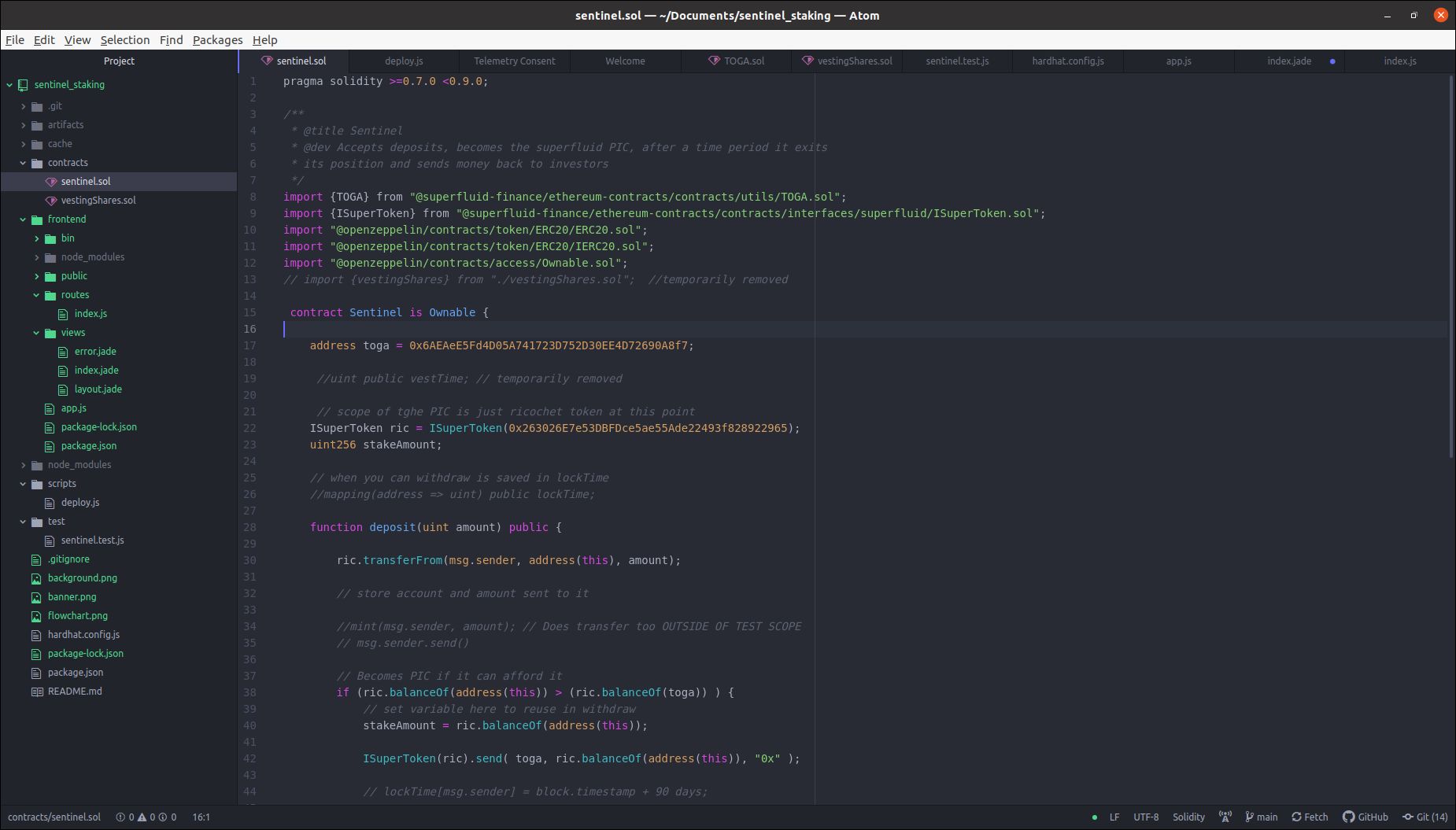Screen dimensions: 1456x830
Task: Click contracts/sentinel.sol path in status bar
Action: [54, 817]
